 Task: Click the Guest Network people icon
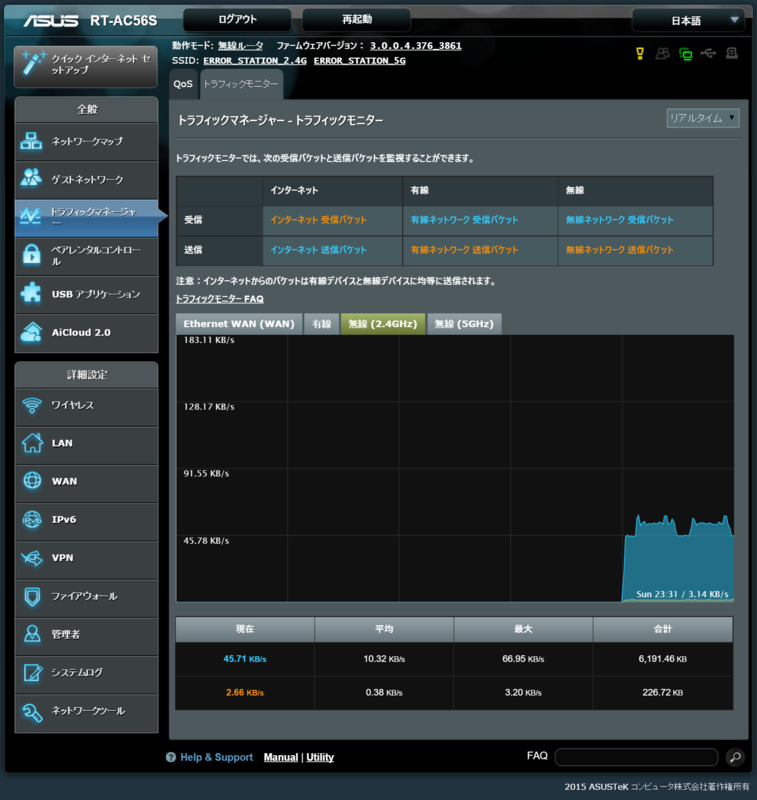(31, 179)
